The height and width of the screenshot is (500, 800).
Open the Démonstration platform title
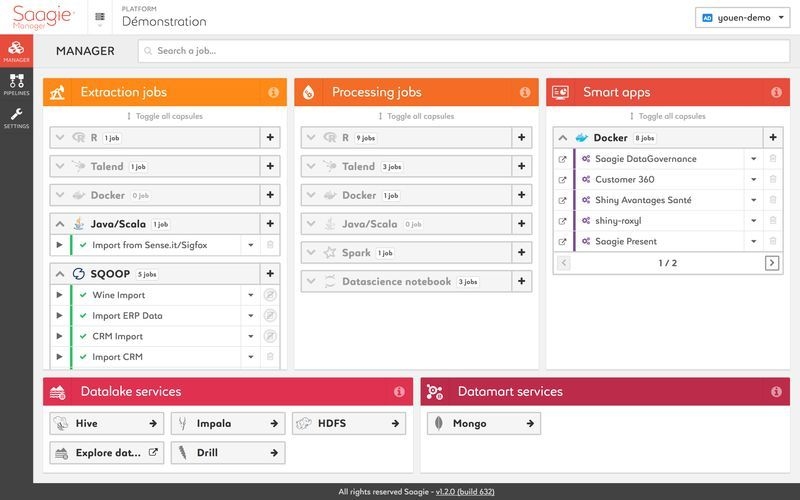164,21
